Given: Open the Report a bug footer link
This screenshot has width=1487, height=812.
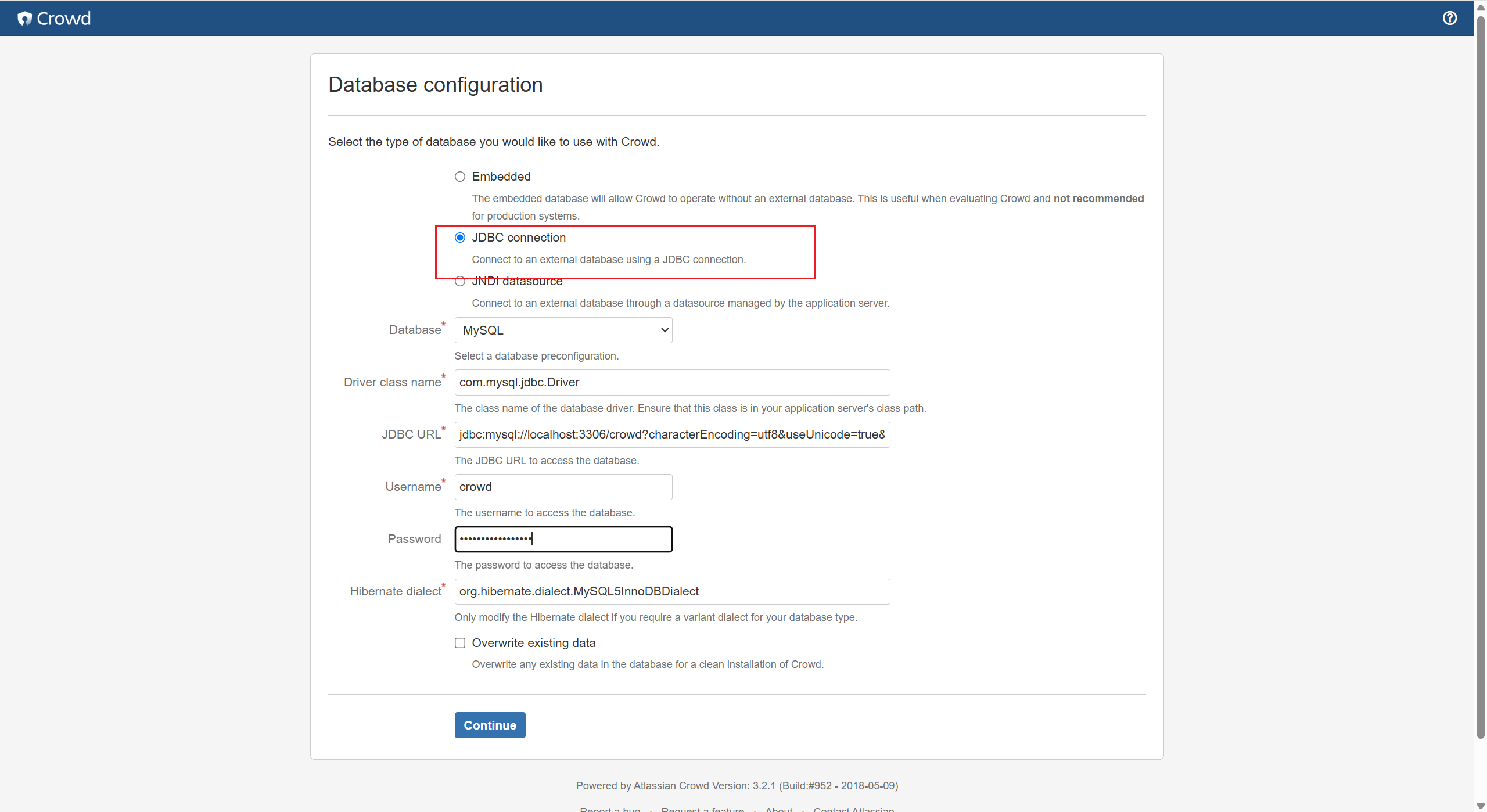Looking at the screenshot, I should click(610, 809).
